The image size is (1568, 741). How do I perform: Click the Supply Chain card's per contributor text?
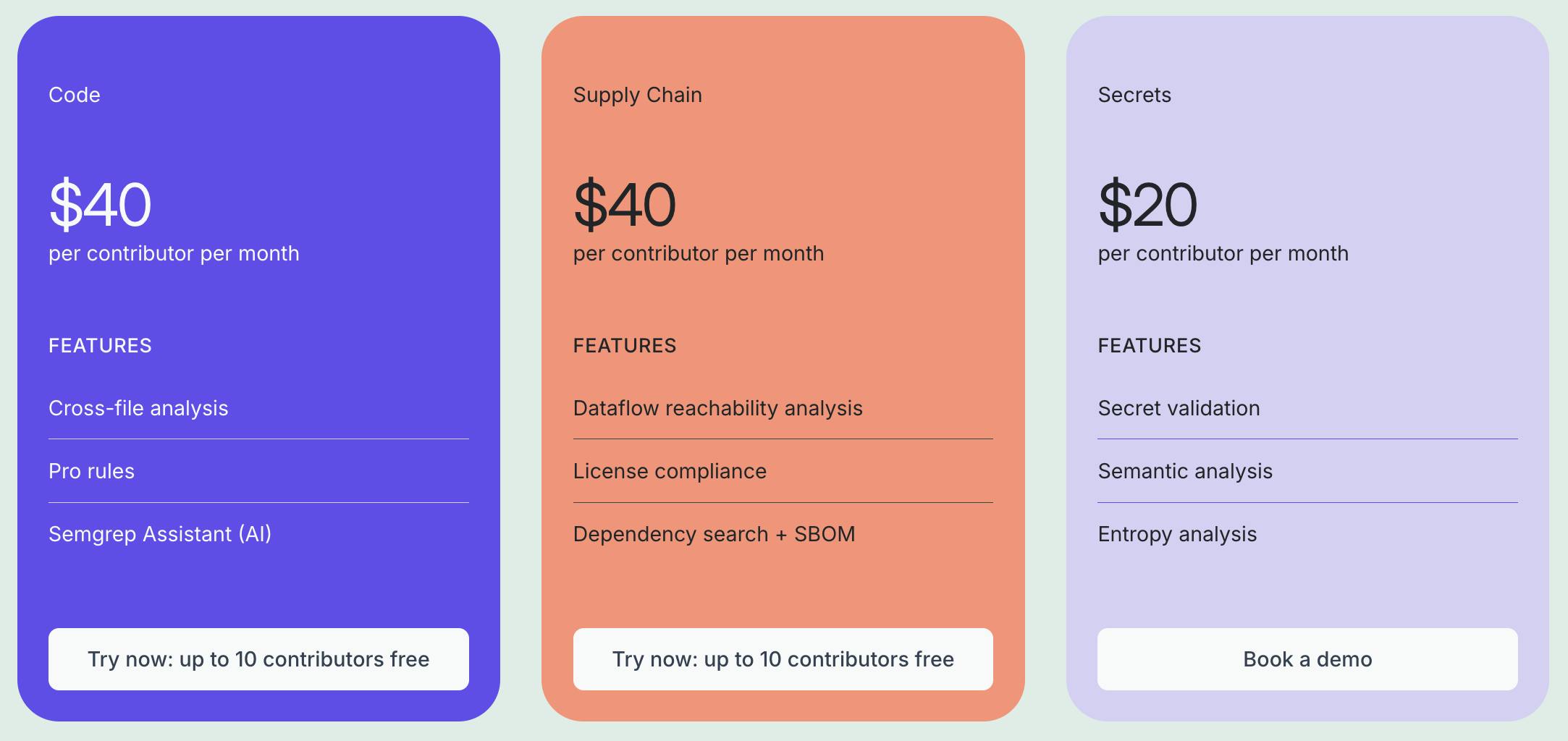point(698,253)
